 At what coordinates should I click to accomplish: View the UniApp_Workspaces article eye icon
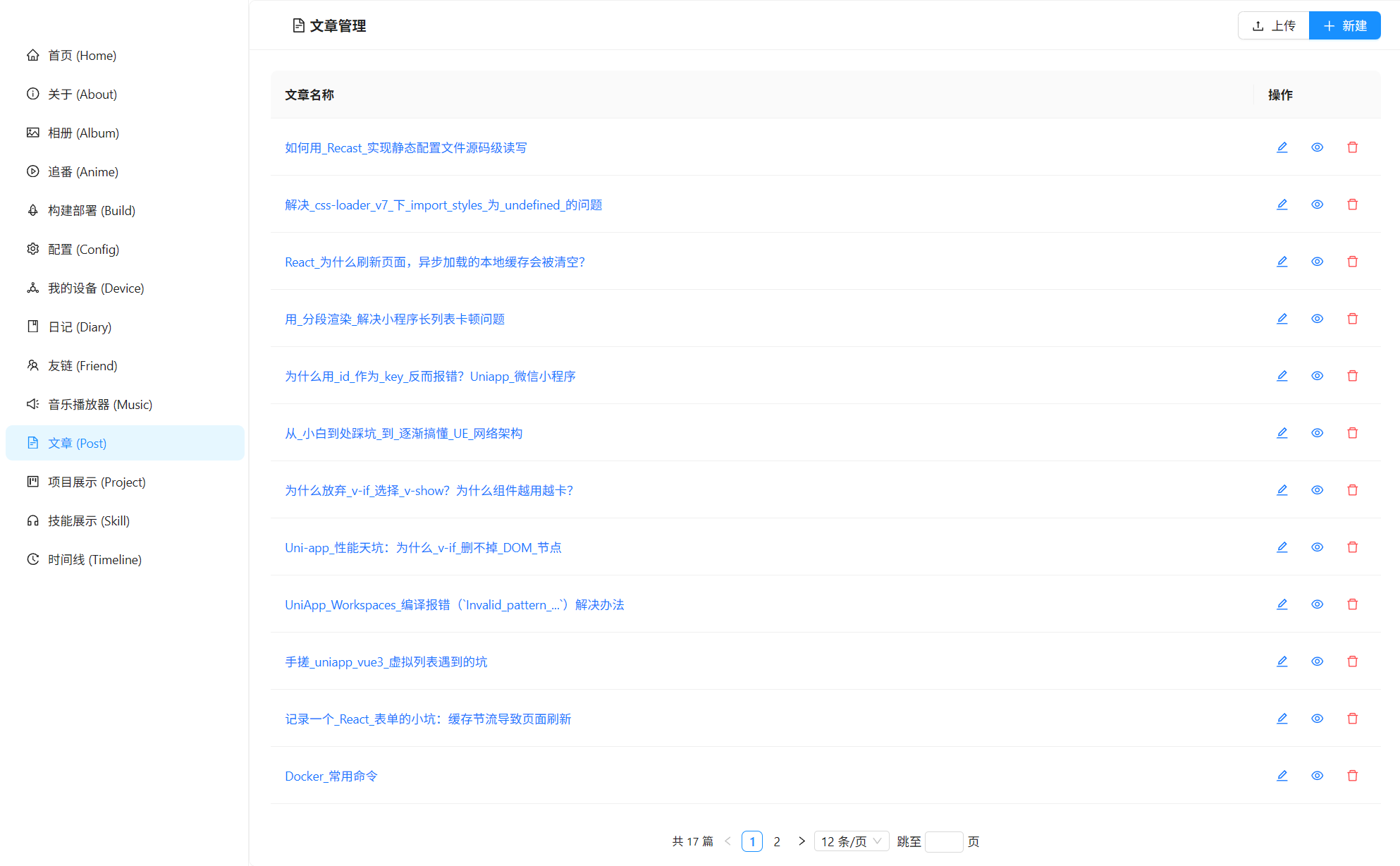1317,604
